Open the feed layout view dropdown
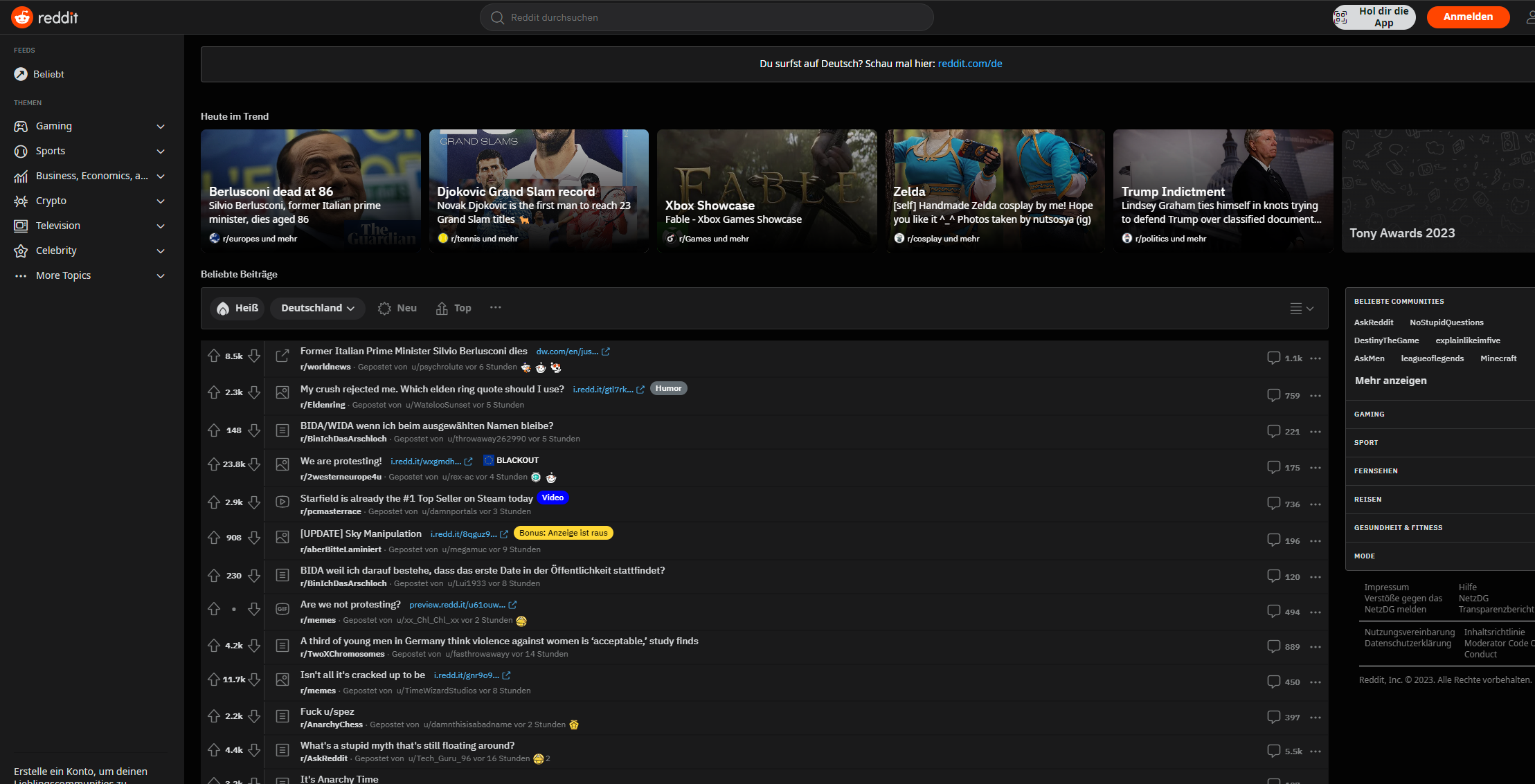Image resolution: width=1535 pixels, height=784 pixels. [1302, 309]
